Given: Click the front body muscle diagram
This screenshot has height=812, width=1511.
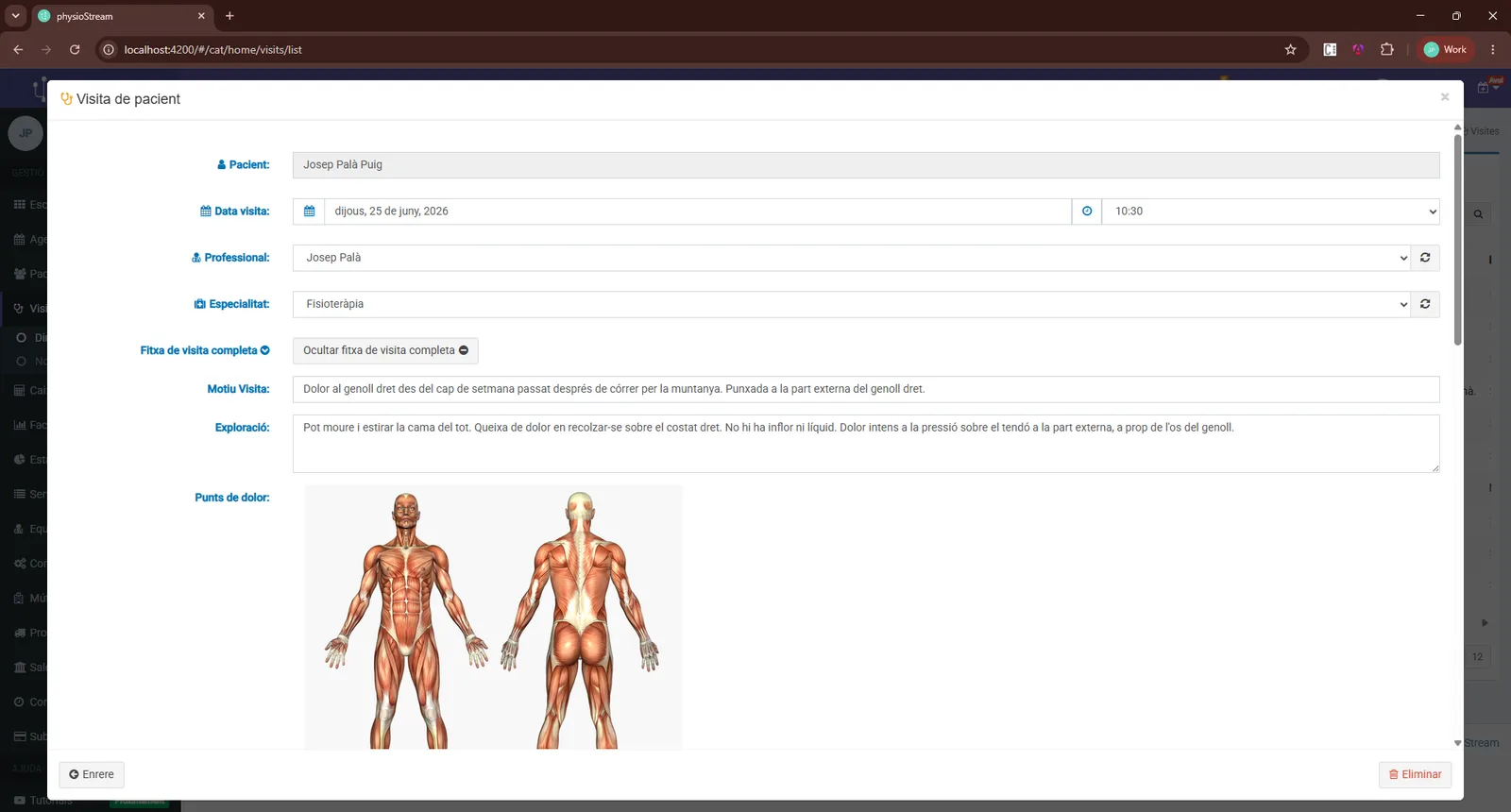Looking at the screenshot, I should point(406,618).
